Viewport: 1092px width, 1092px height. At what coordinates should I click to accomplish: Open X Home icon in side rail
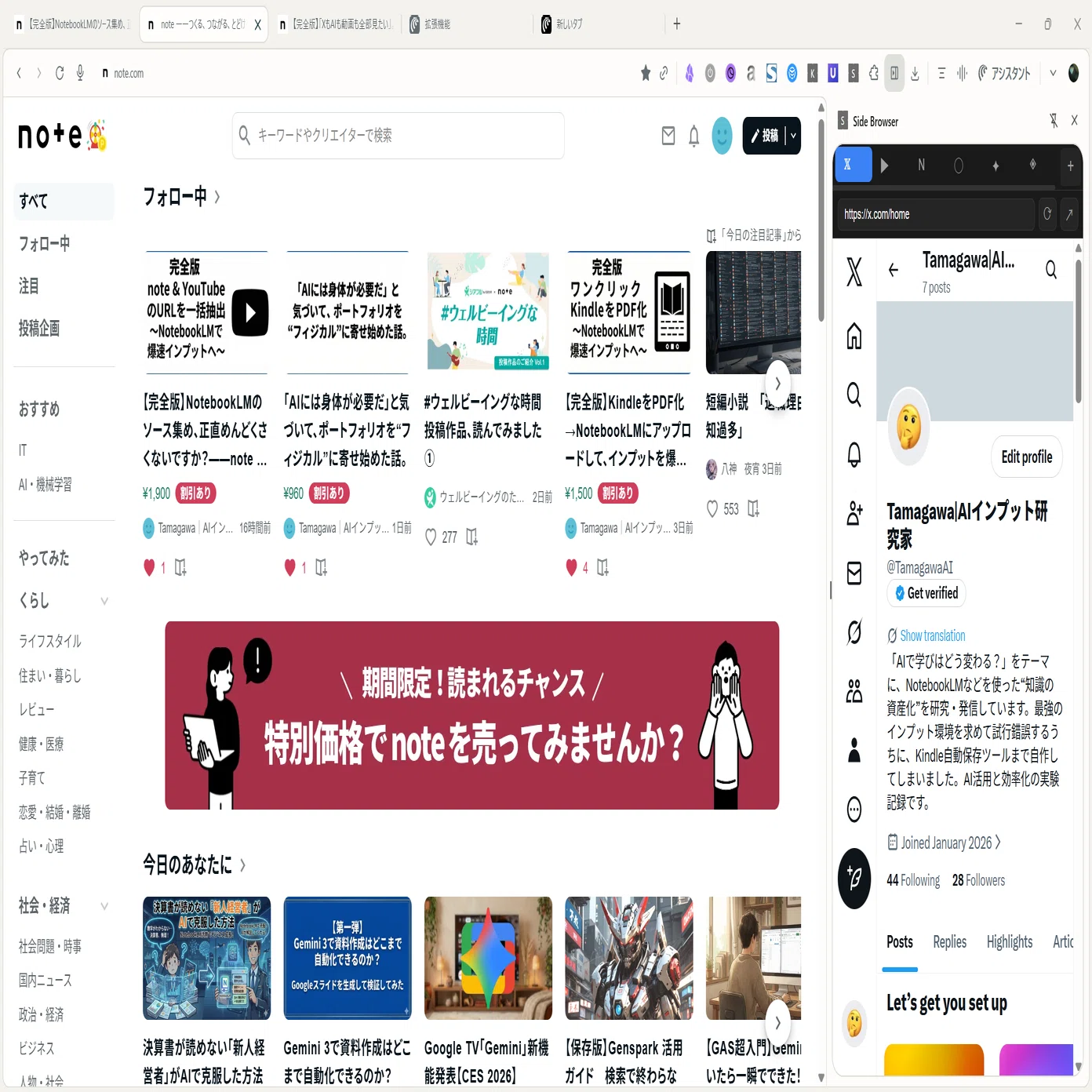coord(854,336)
